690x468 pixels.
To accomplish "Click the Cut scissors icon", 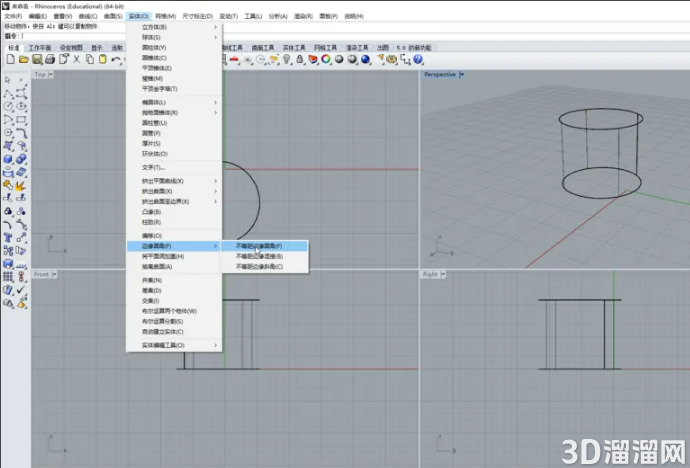I will [x=77, y=59].
